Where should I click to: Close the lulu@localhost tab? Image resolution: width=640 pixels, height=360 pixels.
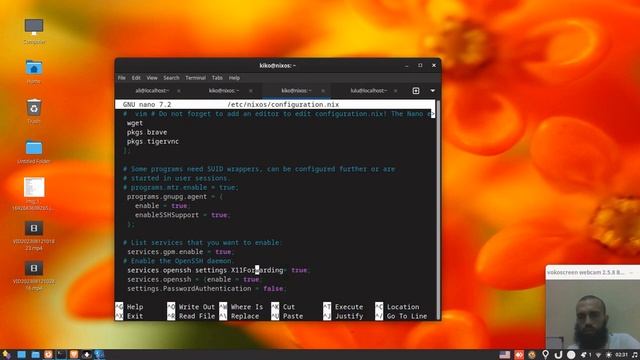pos(396,91)
